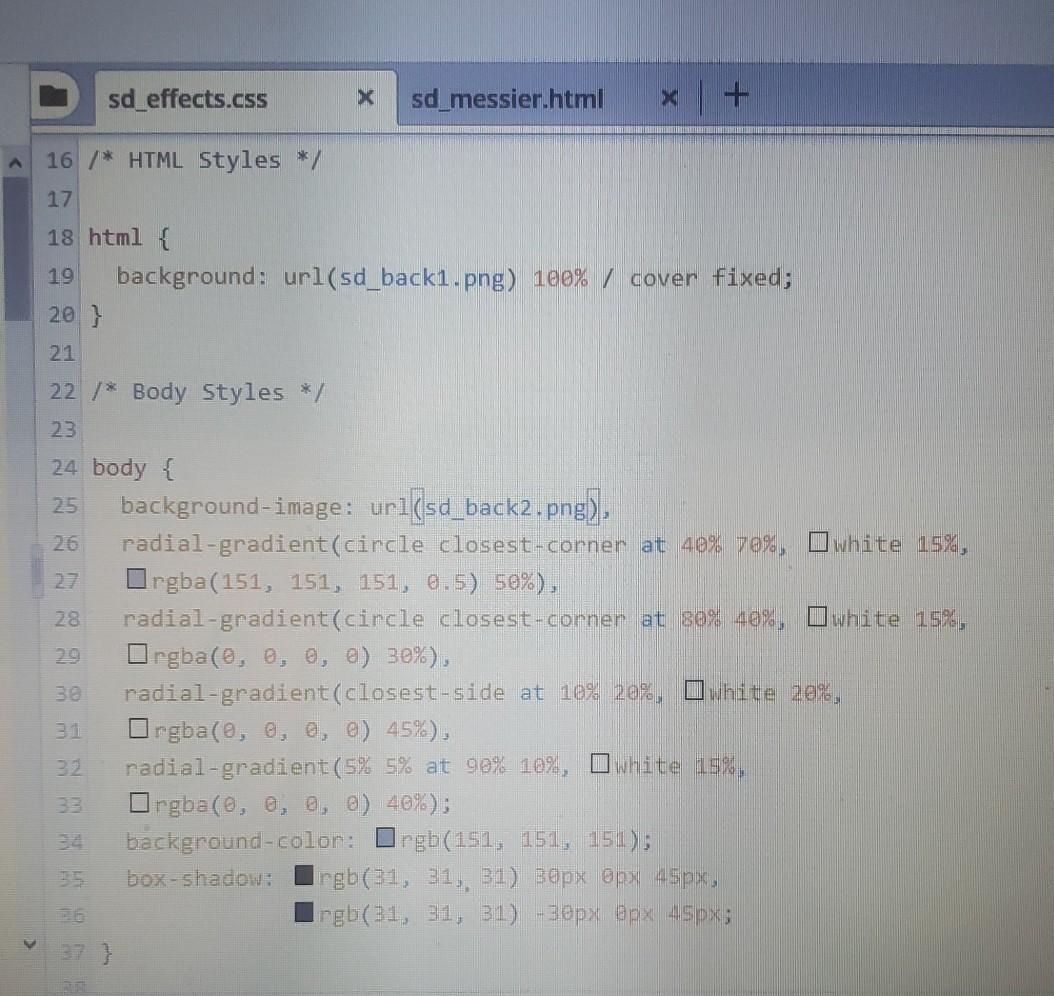Select the sd_effects.css tab
Viewport: 1054px width, 996px height.
(x=187, y=98)
